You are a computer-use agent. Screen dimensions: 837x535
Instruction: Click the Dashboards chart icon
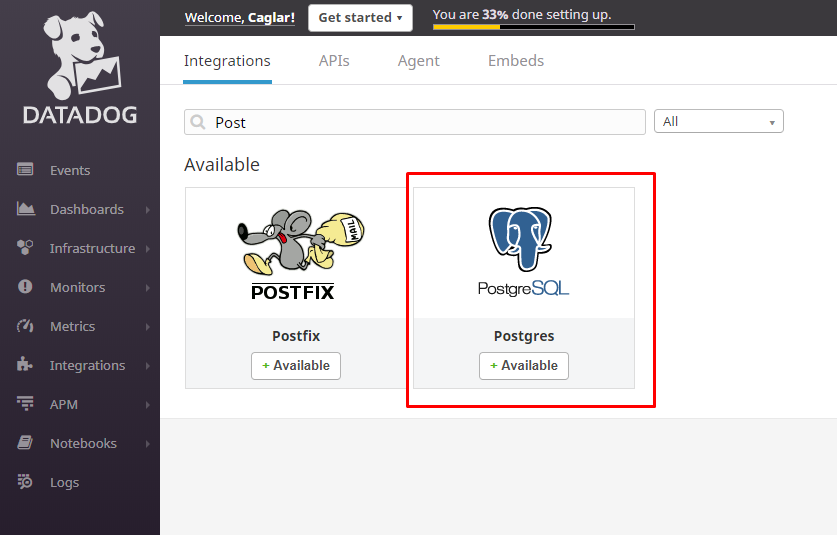coord(26,209)
